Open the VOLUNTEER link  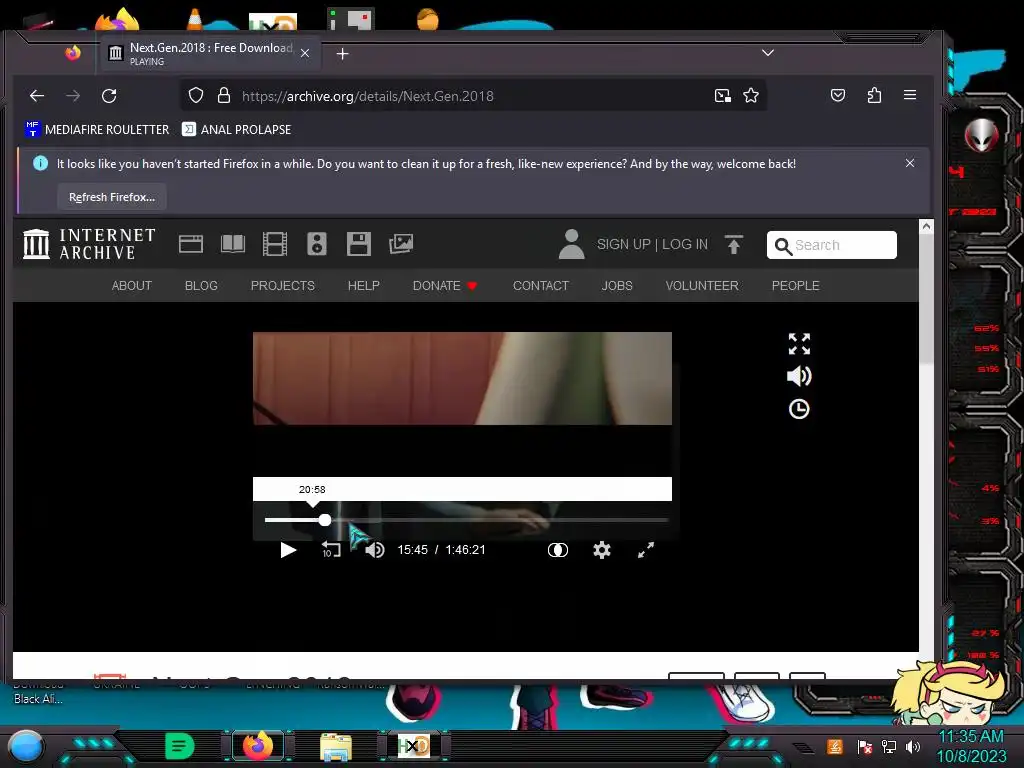click(x=702, y=286)
